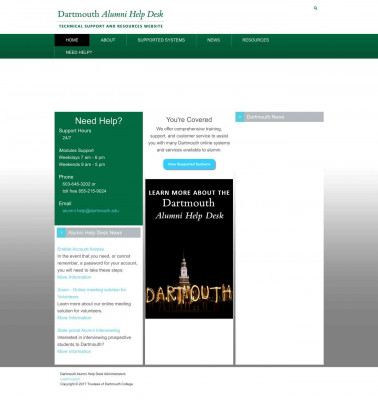Click More information under Alumni Interviewing
Image resolution: width=378 pixels, height=400 pixels.
pos(74,351)
